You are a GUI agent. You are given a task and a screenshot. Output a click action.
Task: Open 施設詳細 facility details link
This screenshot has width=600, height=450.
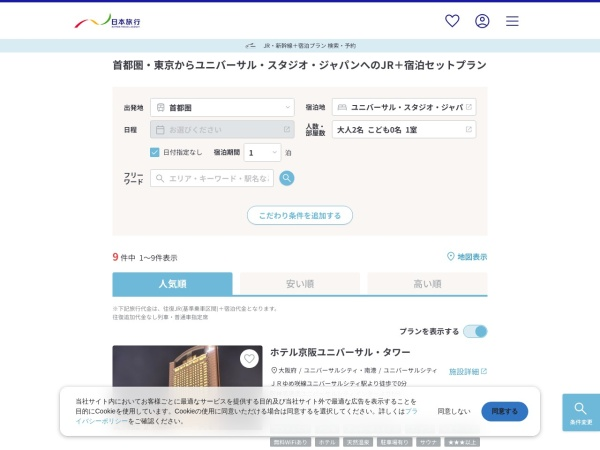tap(468, 372)
